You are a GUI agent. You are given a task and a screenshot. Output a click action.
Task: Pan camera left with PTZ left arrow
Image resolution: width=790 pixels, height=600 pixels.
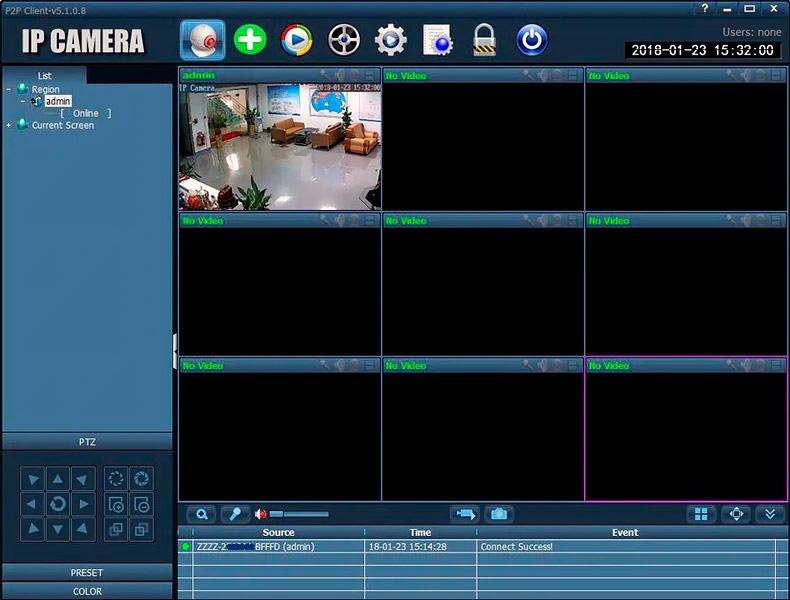click(x=32, y=504)
